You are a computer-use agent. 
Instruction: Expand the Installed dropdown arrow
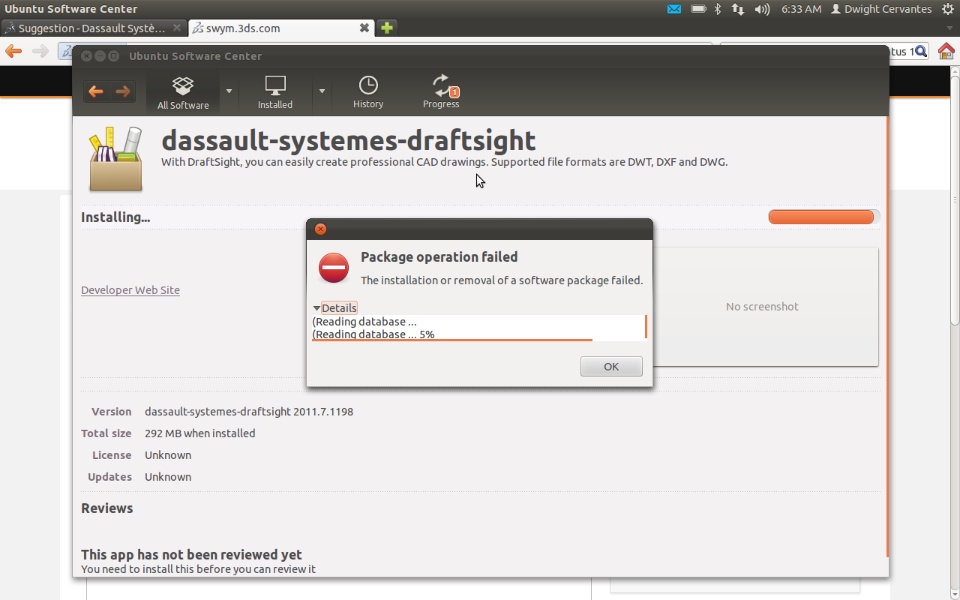(321, 91)
